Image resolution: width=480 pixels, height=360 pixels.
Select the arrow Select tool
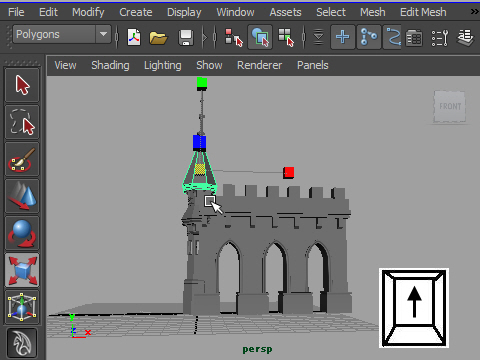(x=22, y=85)
